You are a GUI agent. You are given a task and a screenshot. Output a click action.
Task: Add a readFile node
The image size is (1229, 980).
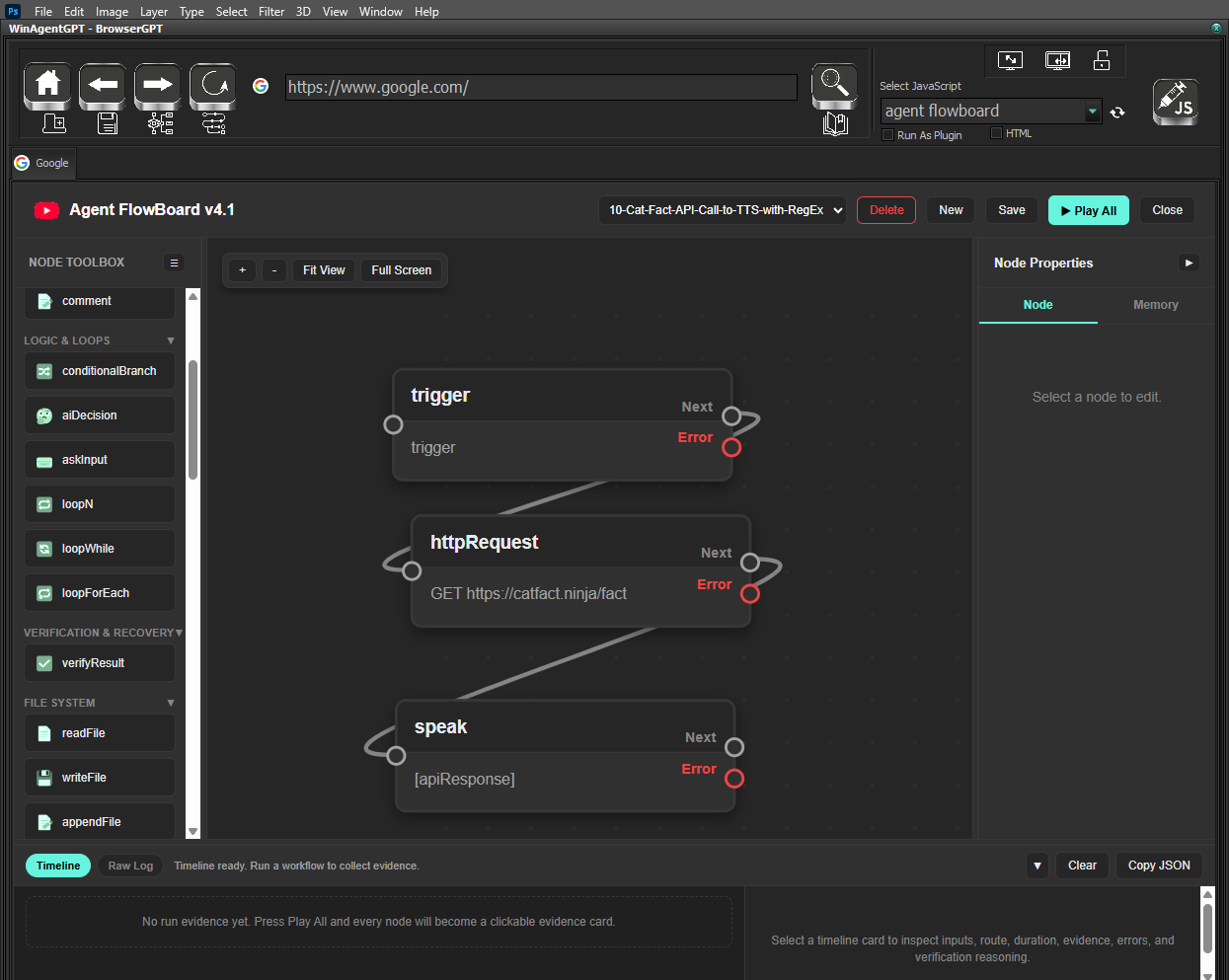[x=100, y=733]
